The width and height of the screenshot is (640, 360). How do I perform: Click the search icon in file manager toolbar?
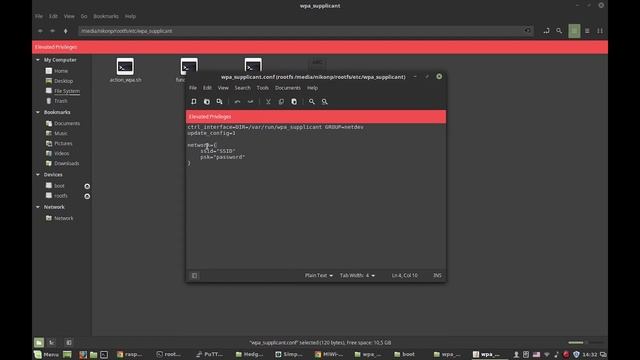tap(559, 31)
